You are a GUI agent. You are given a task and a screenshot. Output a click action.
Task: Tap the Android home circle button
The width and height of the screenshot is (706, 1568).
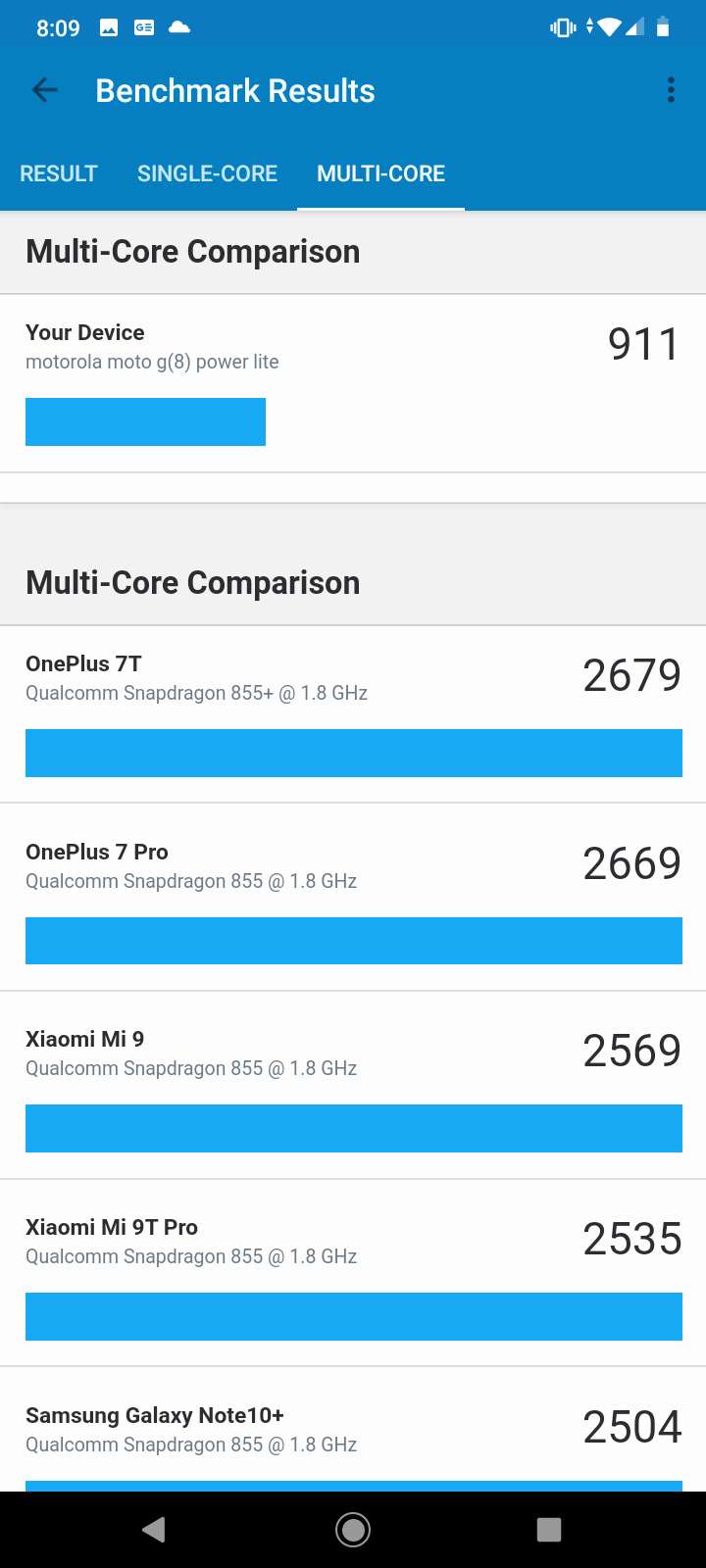pos(353,1530)
